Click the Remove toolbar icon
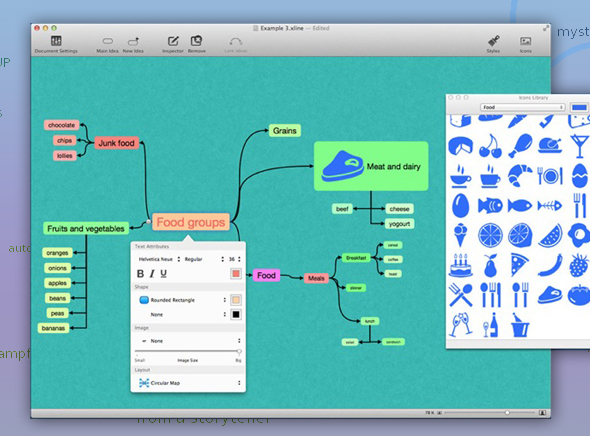 (x=196, y=41)
